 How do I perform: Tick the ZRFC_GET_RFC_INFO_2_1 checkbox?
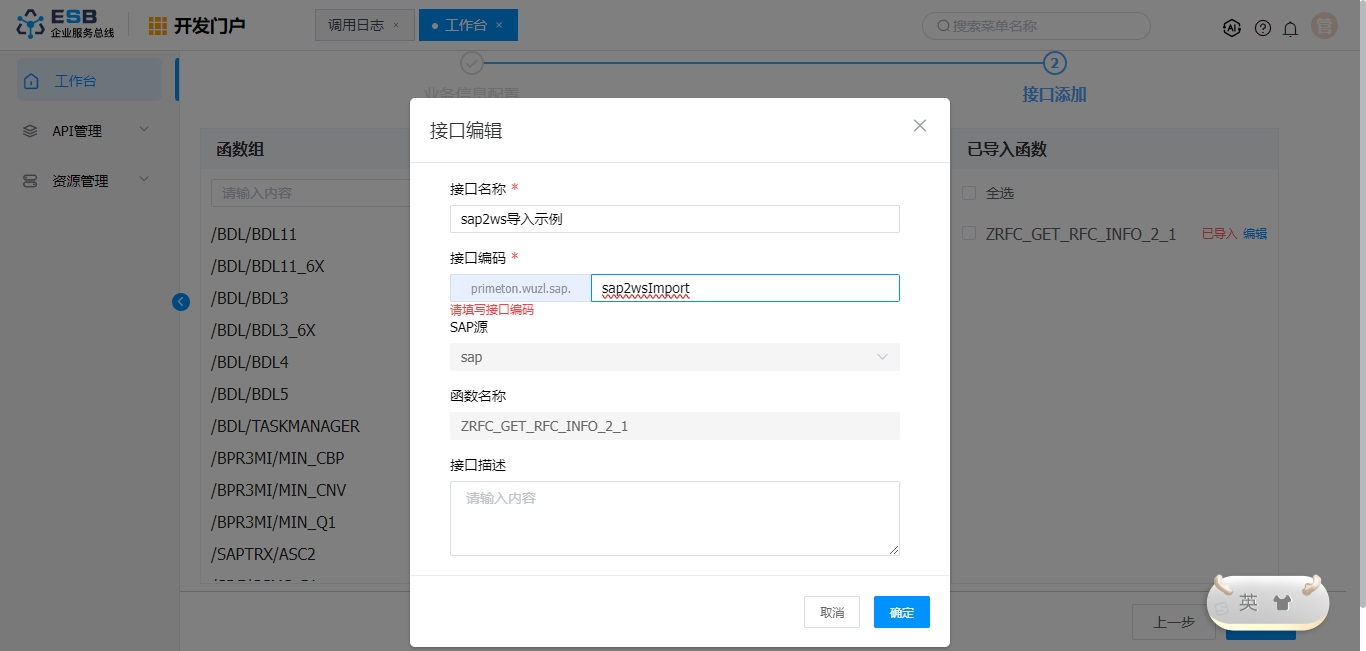pyautogui.click(x=969, y=234)
